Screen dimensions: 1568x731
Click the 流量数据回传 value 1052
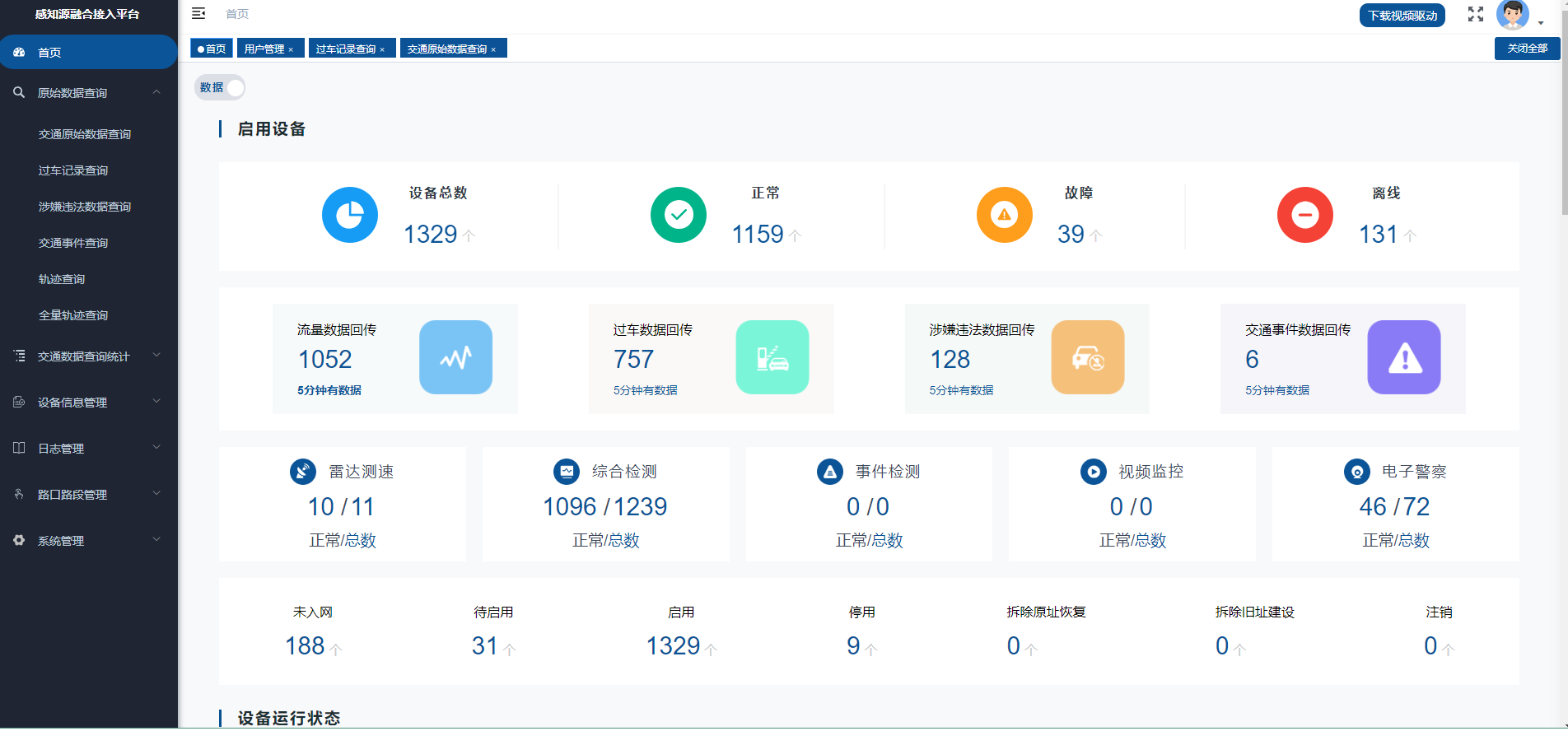pos(325,360)
